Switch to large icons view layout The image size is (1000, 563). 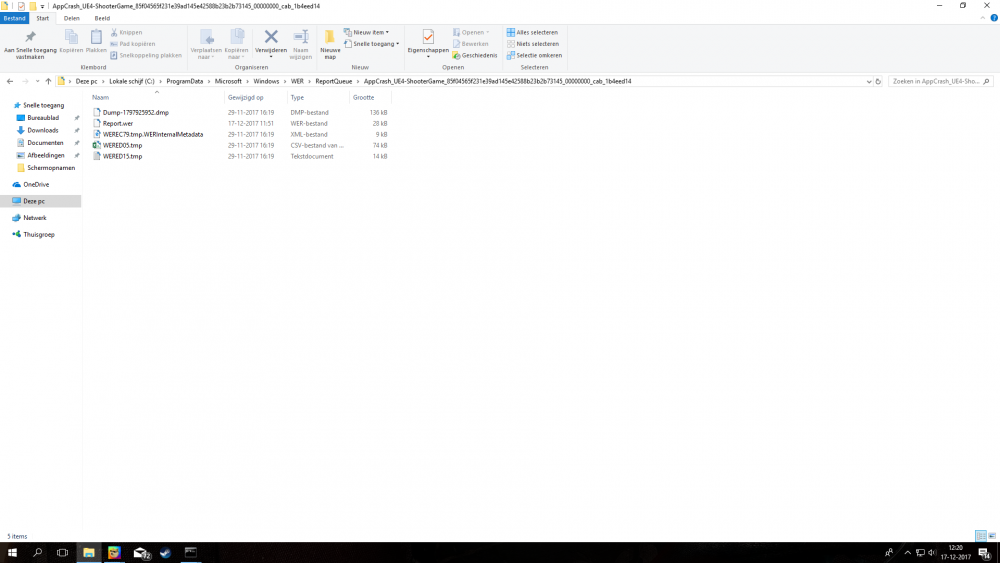pyautogui.click(x=992, y=536)
